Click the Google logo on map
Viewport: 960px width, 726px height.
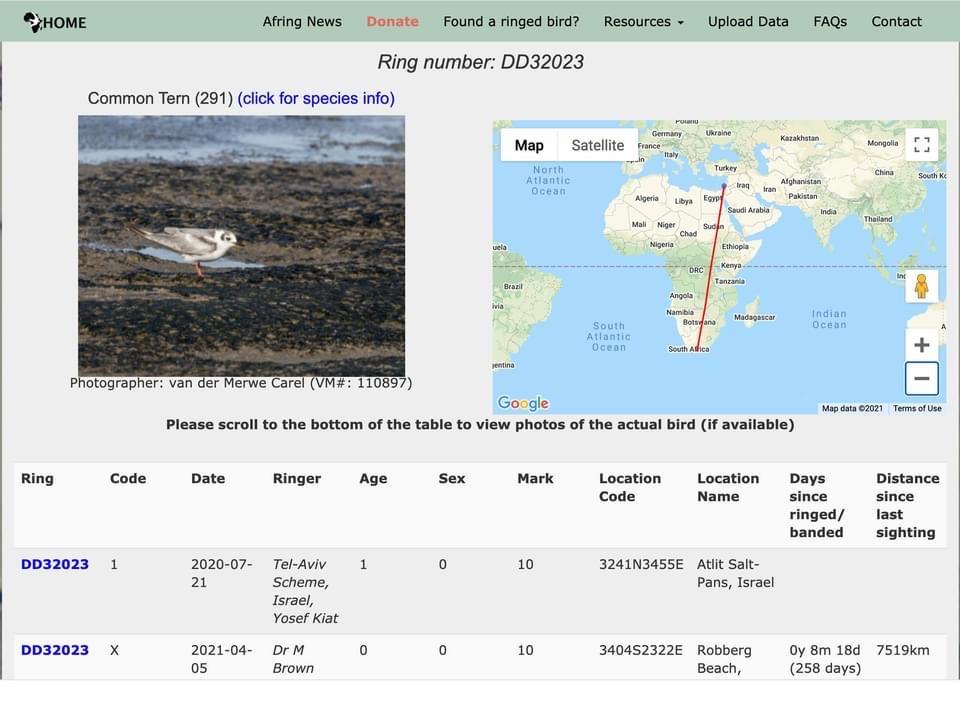523,403
